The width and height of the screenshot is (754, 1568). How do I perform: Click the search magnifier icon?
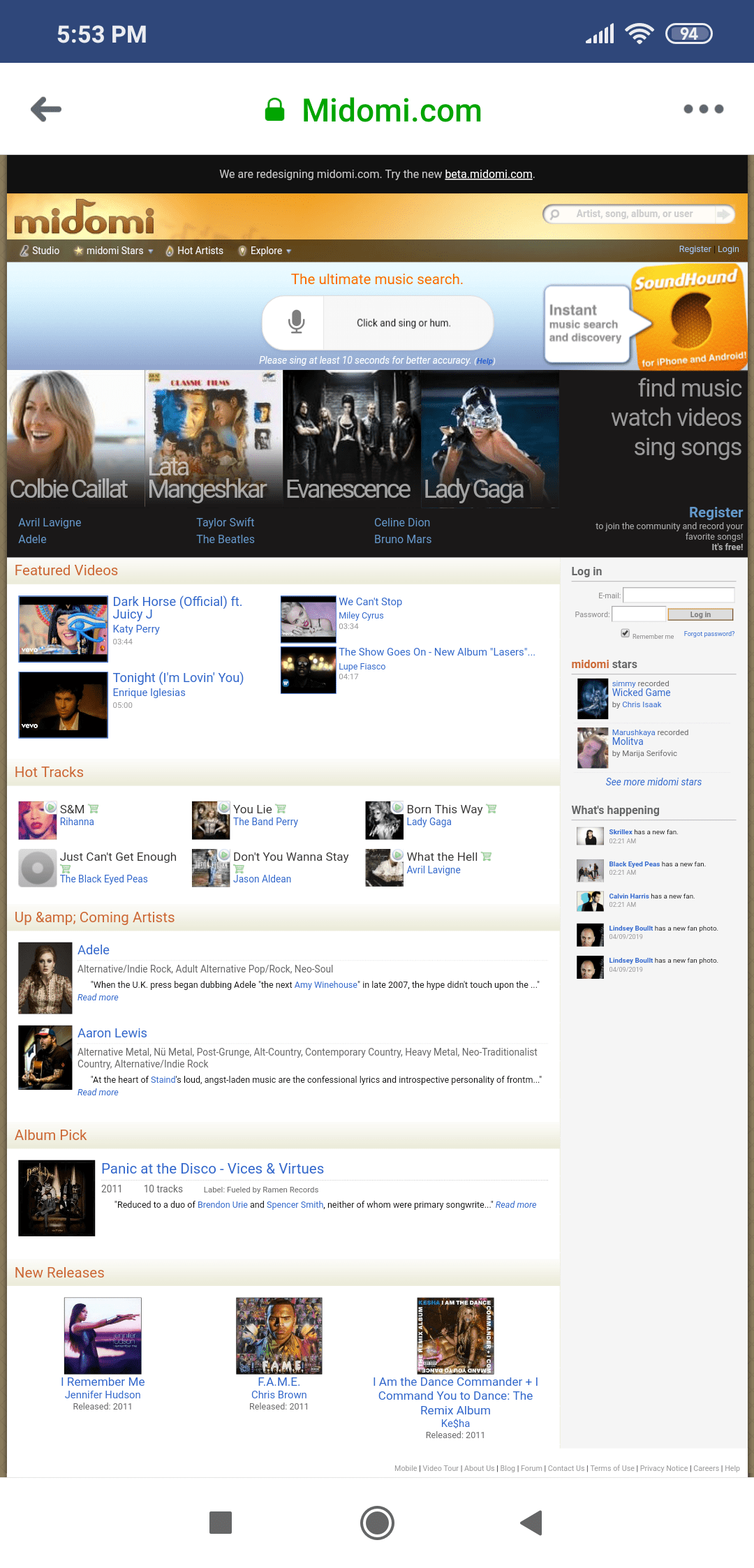(554, 214)
